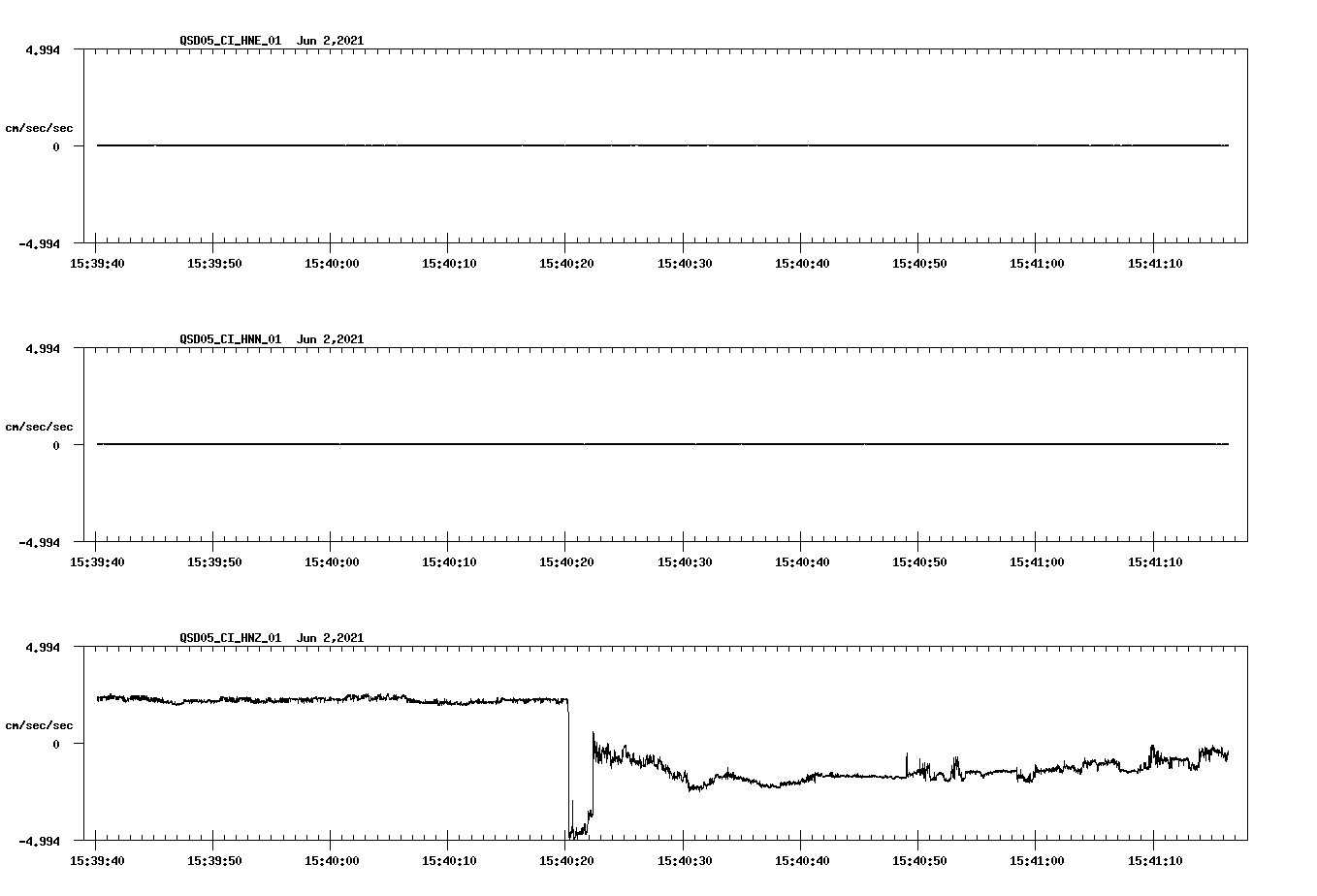Click 15:40:00 time label under HNN plot
Screen dimensions: 1317x896
click(332, 561)
